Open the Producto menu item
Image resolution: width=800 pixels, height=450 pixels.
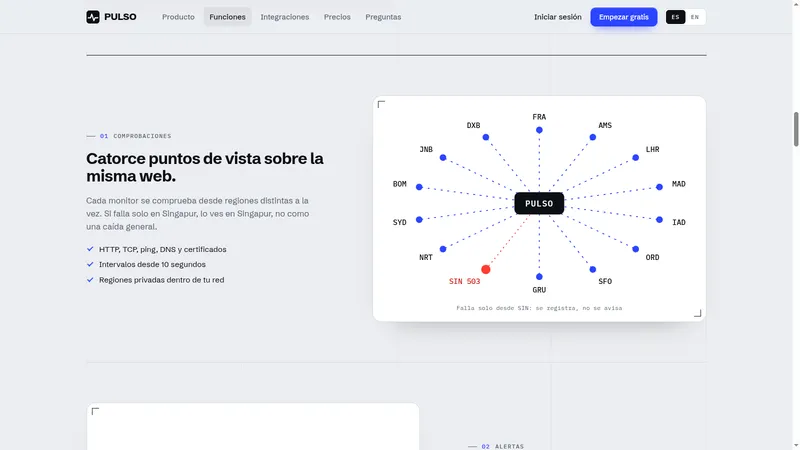[178, 17]
